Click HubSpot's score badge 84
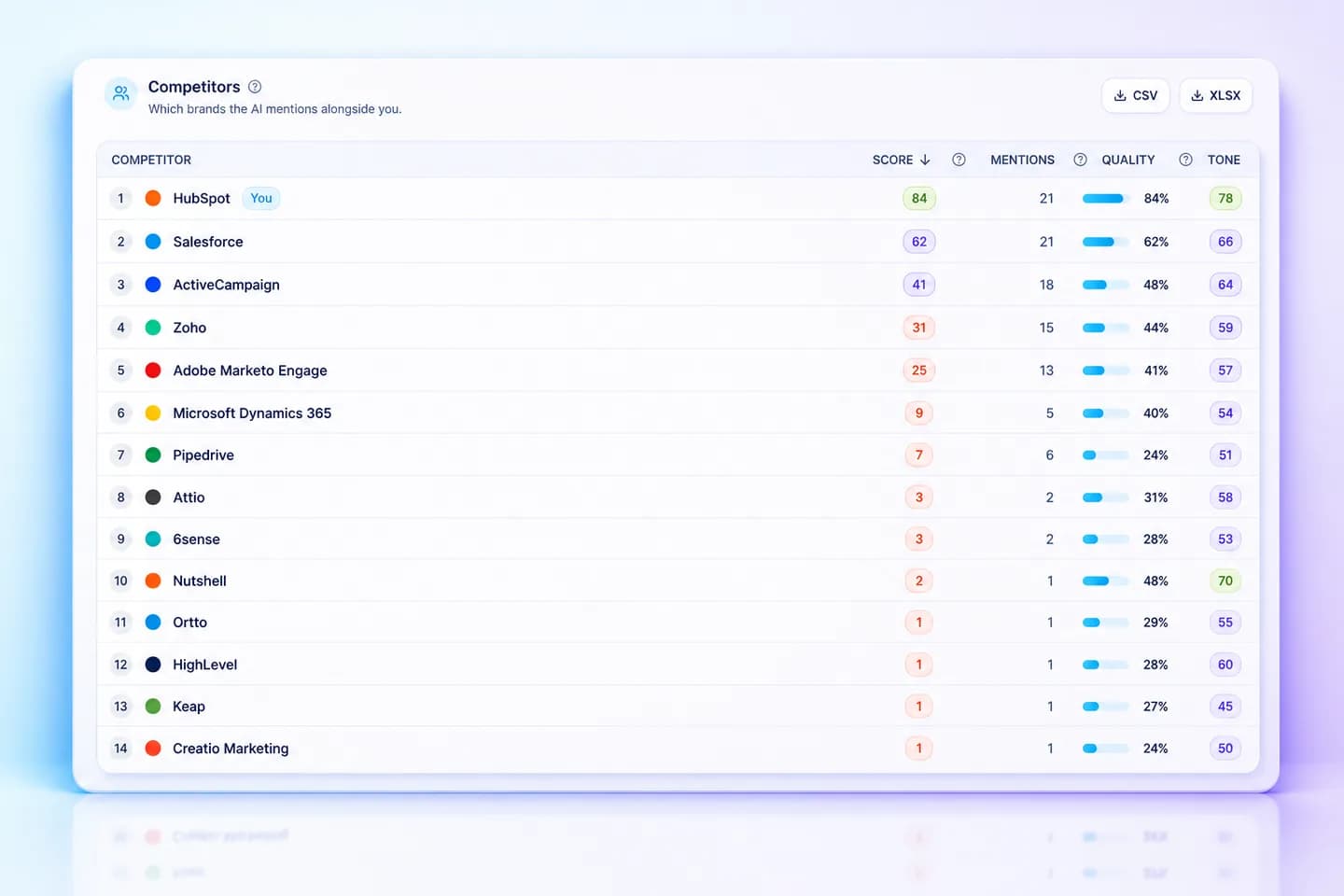Screen dimensions: 1344x896 coord(919,198)
